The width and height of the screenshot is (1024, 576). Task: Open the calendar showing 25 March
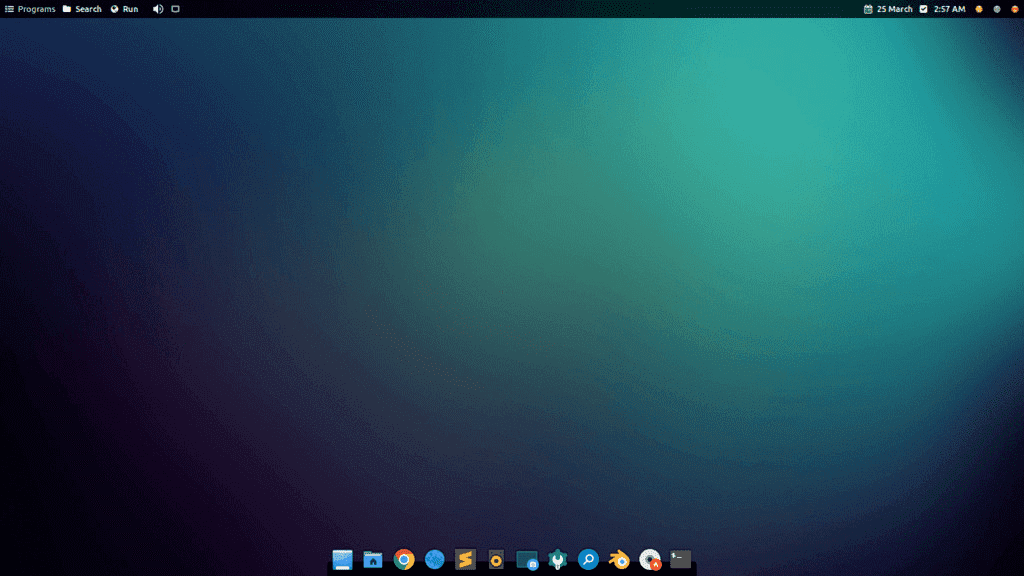coord(888,9)
